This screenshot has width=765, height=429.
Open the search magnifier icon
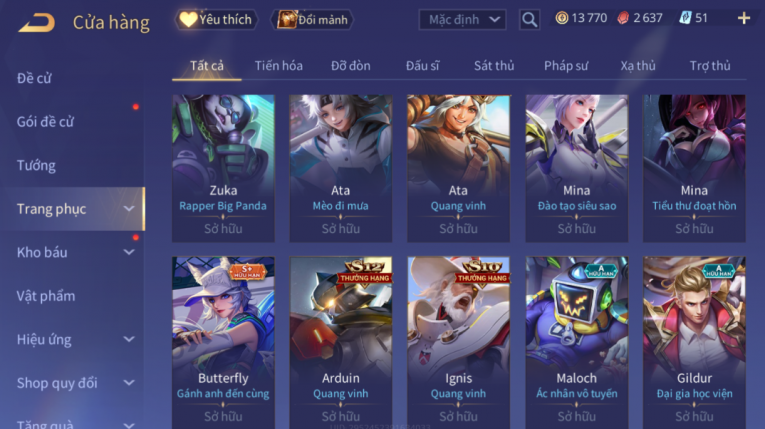(529, 20)
